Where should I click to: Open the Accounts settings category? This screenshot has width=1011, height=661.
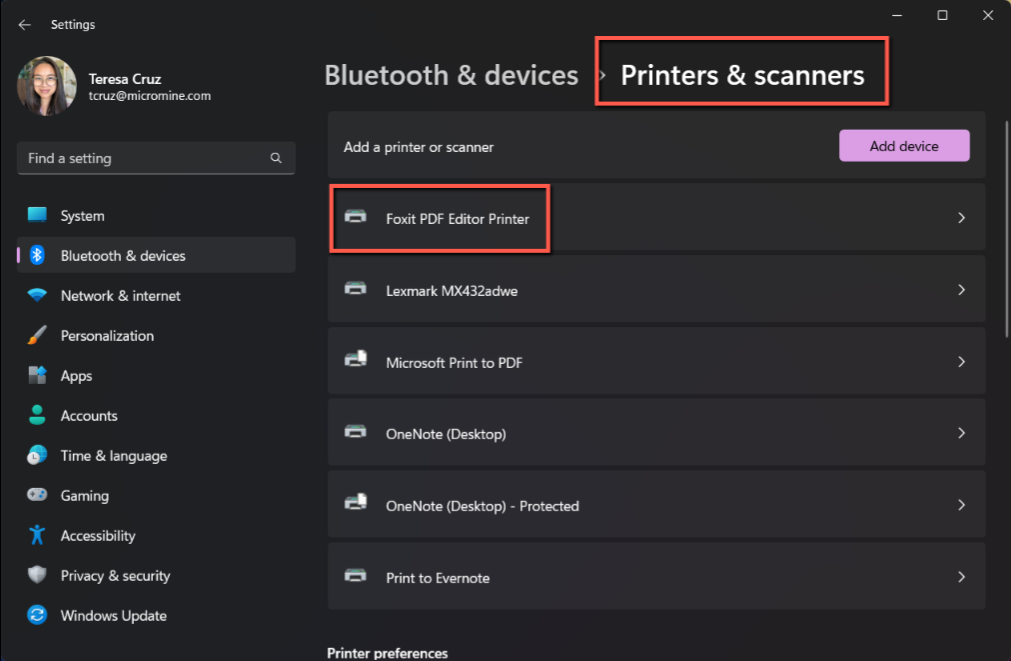click(89, 416)
